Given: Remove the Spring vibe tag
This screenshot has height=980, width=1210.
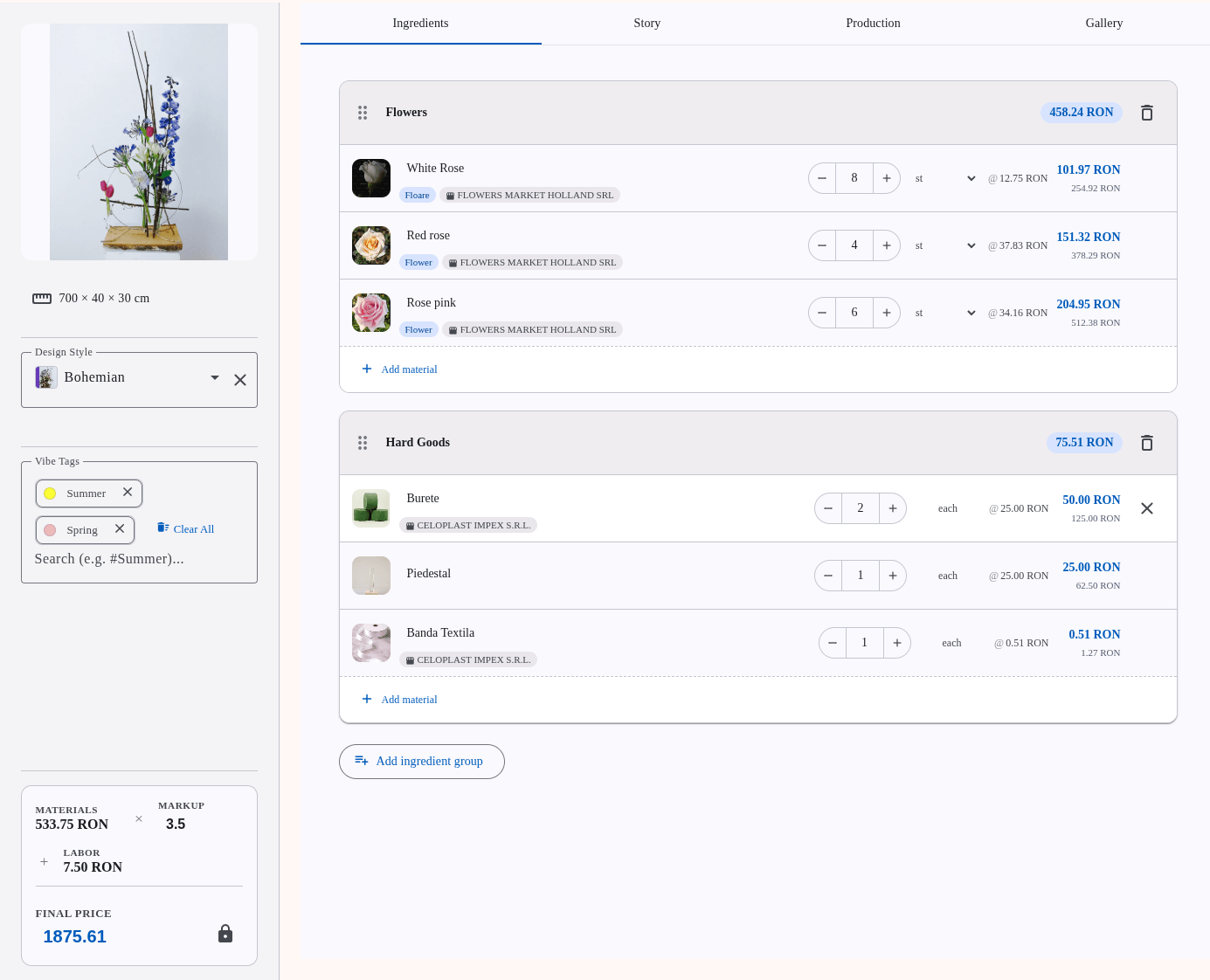Looking at the screenshot, I should click(x=120, y=529).
